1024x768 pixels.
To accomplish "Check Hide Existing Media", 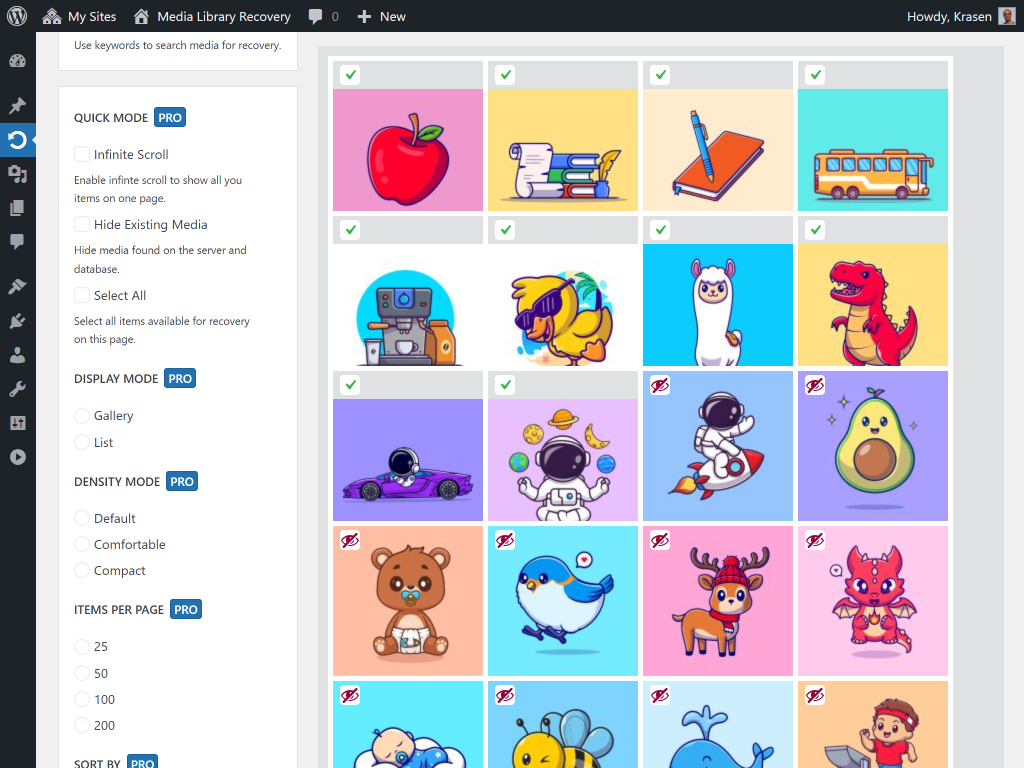I will click(81, 224).
